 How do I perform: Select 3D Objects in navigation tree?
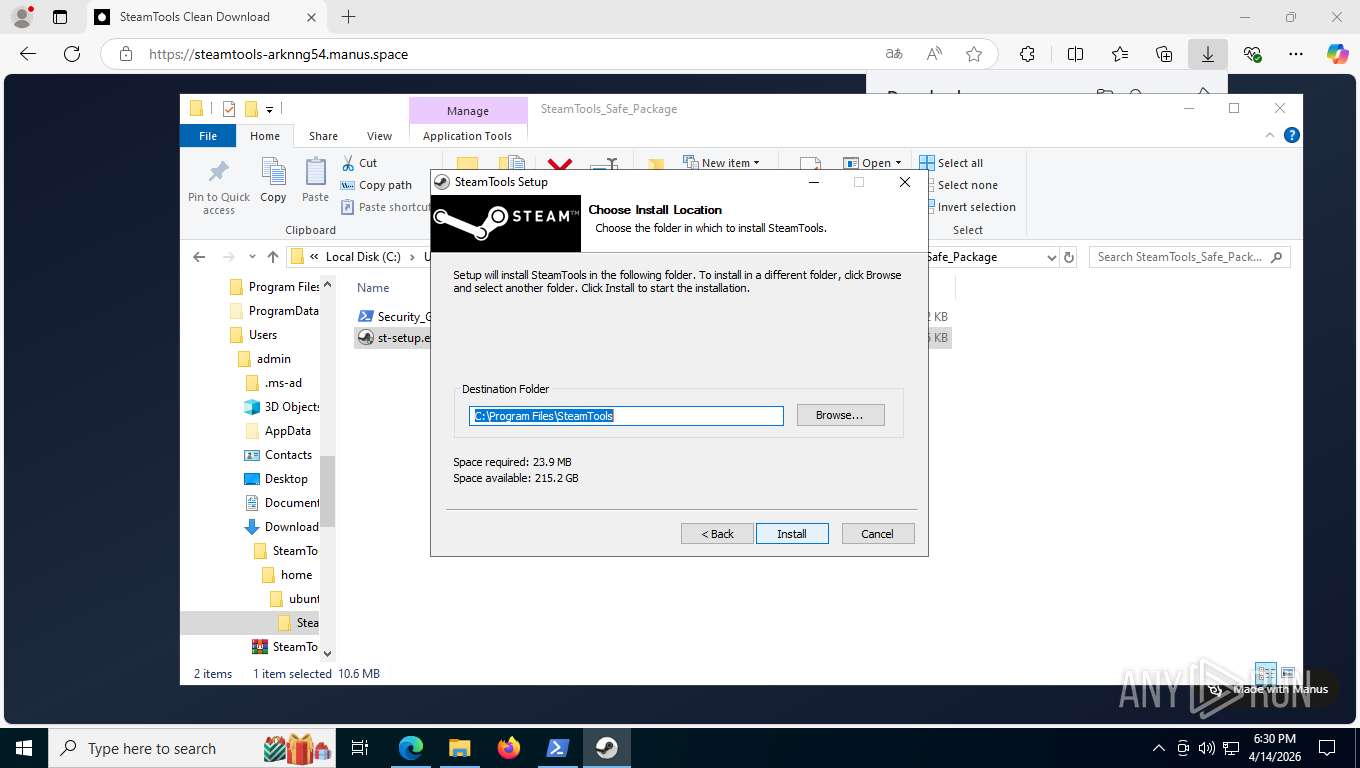282,407
